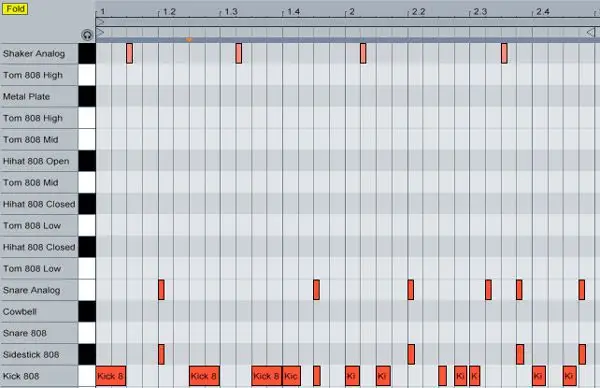Screen dimensions: 600x388
Task: Click the bar 2 ruler marker
Action: pyautogui.click(x=352, y=12)
